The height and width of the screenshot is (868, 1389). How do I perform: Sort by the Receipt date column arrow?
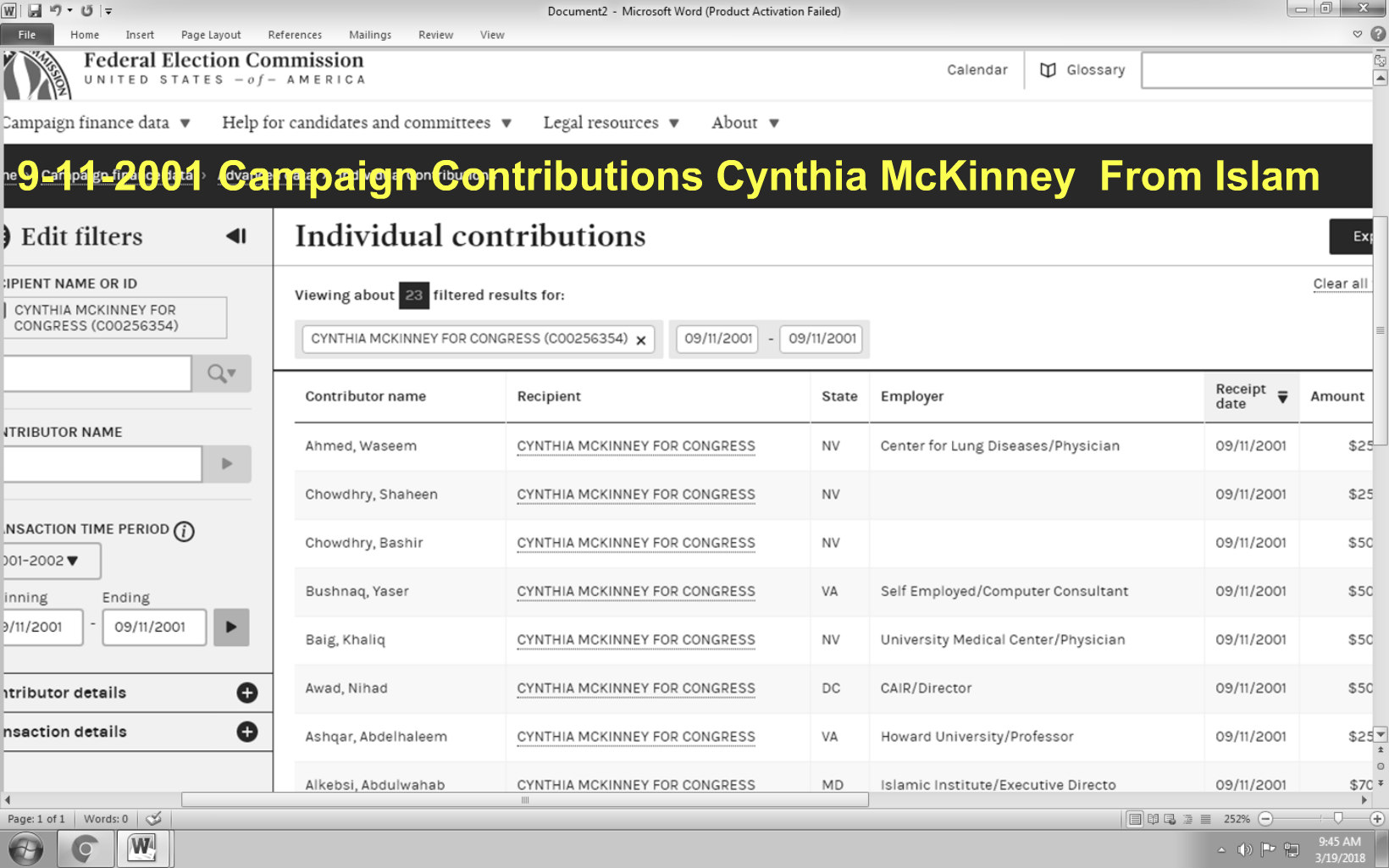click(1282, 396)
